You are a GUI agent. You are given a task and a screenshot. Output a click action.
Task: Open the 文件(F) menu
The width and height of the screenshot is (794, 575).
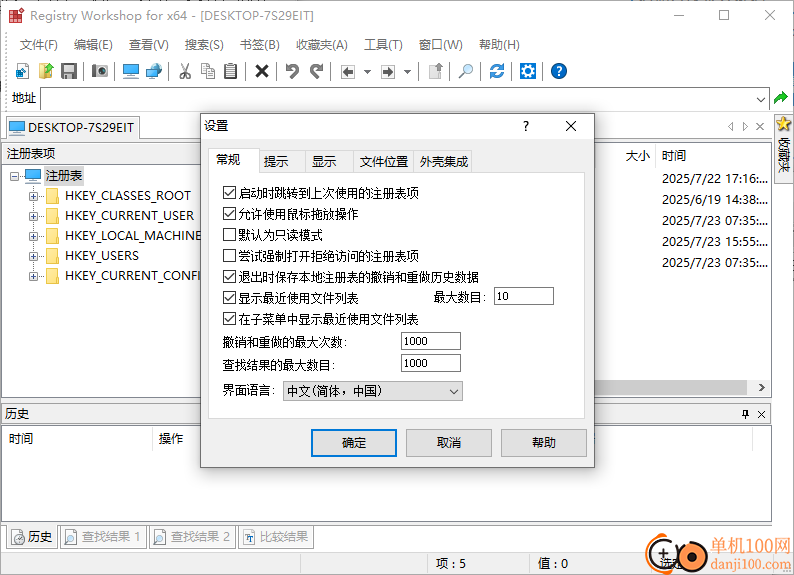(38, 45)
